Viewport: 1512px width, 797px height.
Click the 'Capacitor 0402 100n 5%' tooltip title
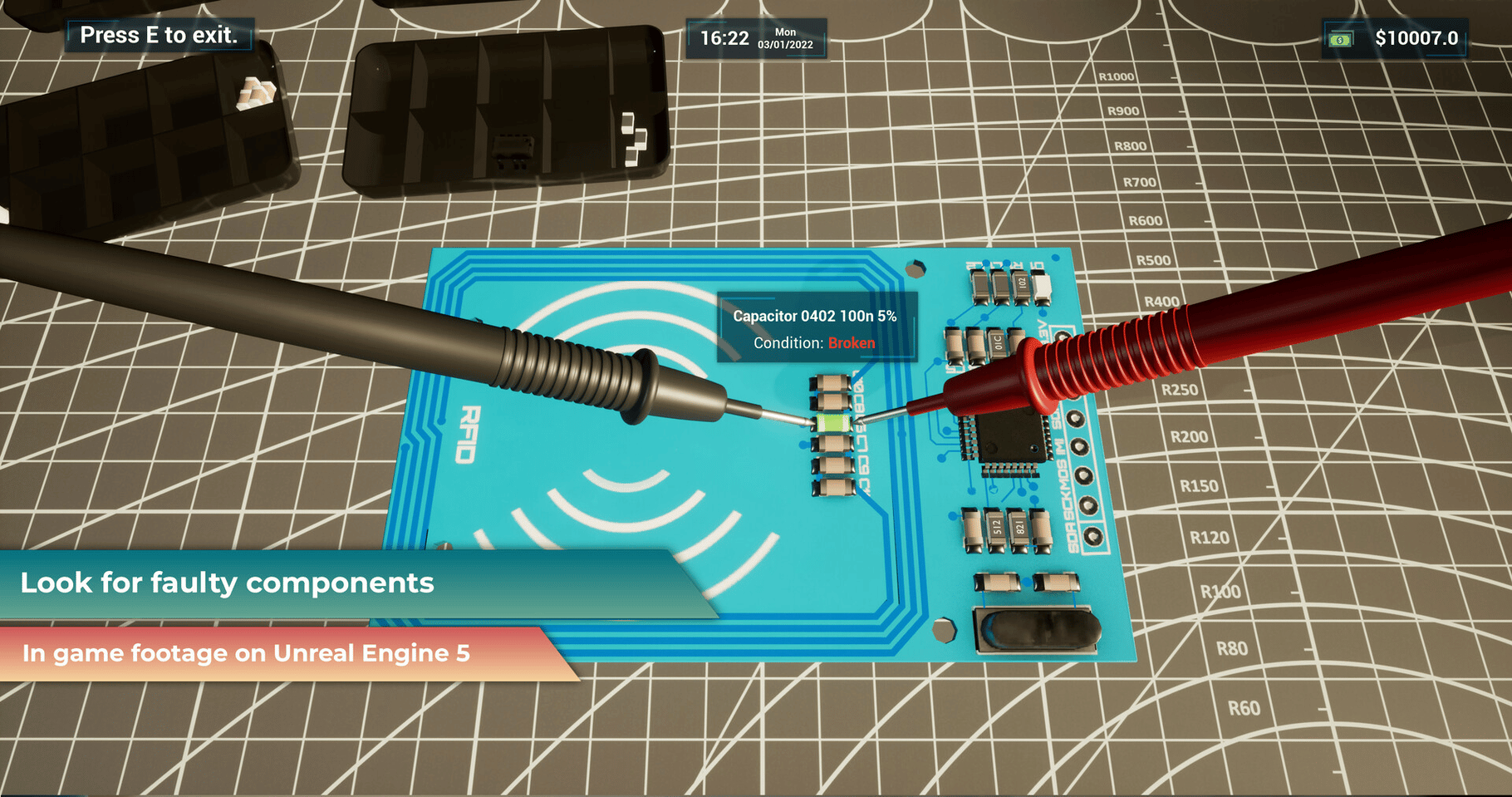click(x=815, y=316)
